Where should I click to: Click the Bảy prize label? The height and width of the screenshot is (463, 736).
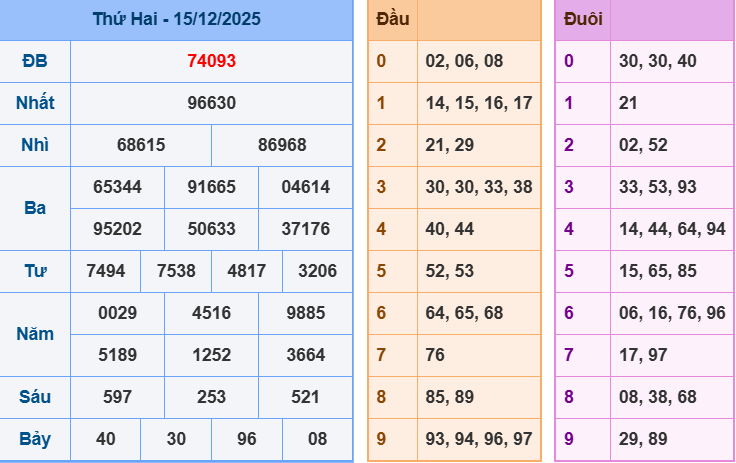(35, 439)
